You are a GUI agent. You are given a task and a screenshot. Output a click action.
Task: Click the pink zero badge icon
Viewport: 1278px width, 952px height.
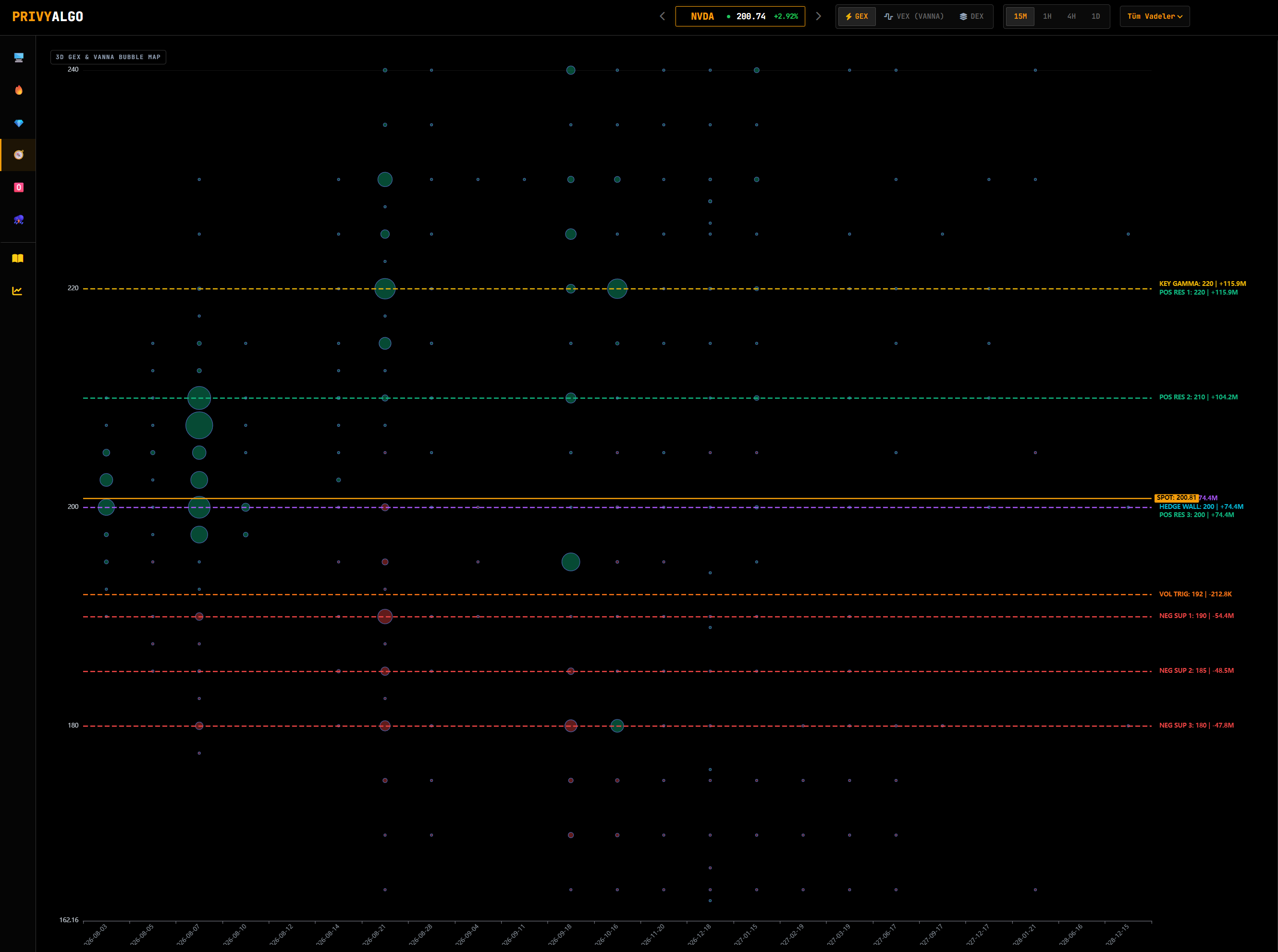pyautogui.click(x=18, y=187)
